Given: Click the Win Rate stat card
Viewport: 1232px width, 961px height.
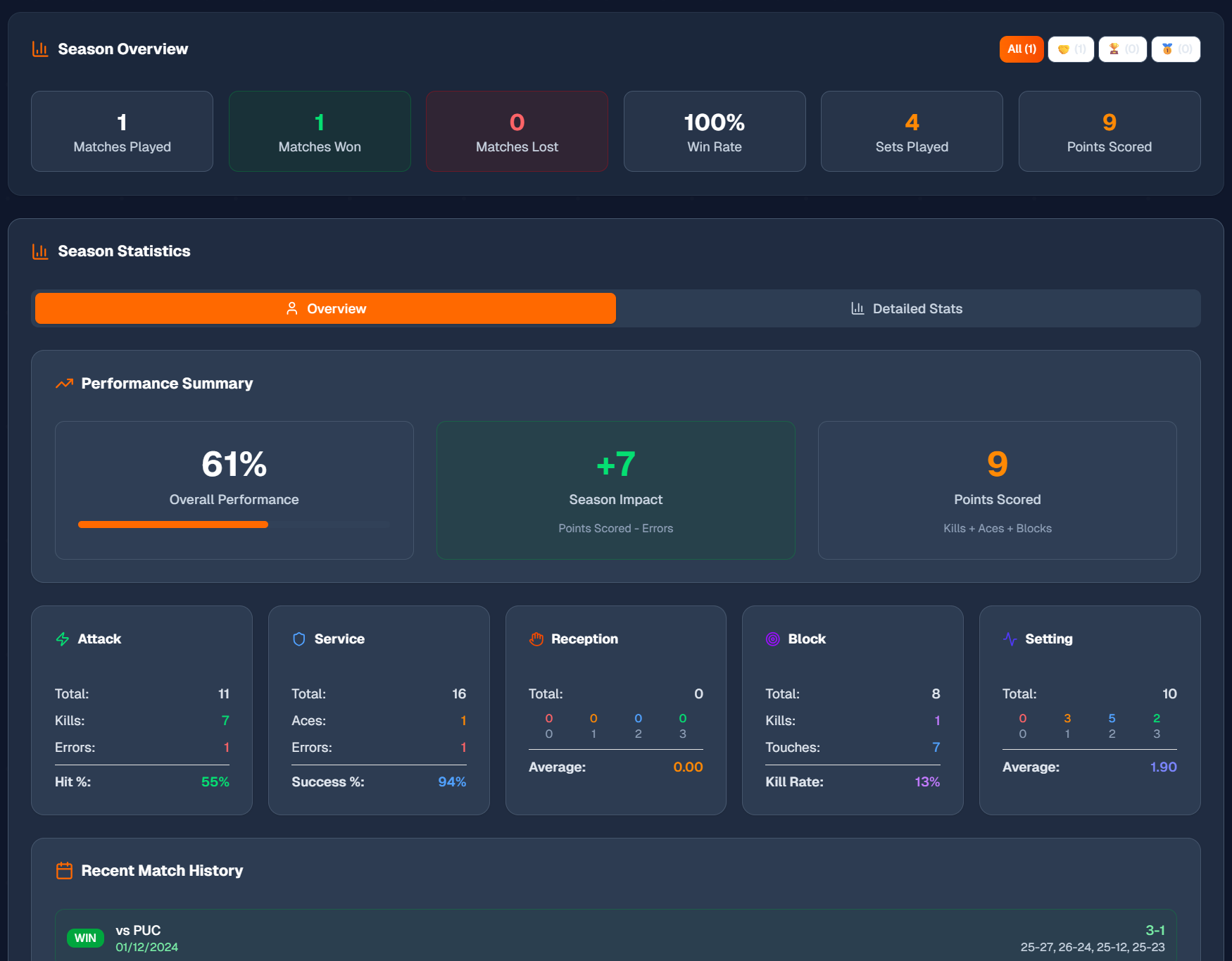Looking at the screenshot, I should 714,131.
